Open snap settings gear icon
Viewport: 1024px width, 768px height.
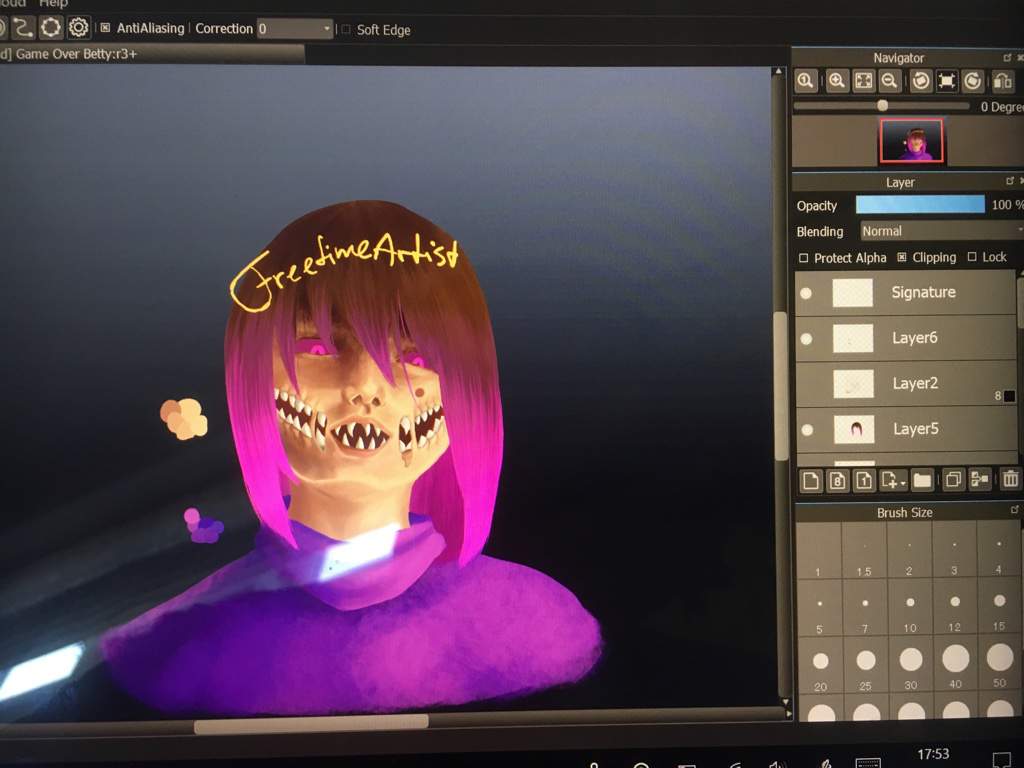coord(78,27)
